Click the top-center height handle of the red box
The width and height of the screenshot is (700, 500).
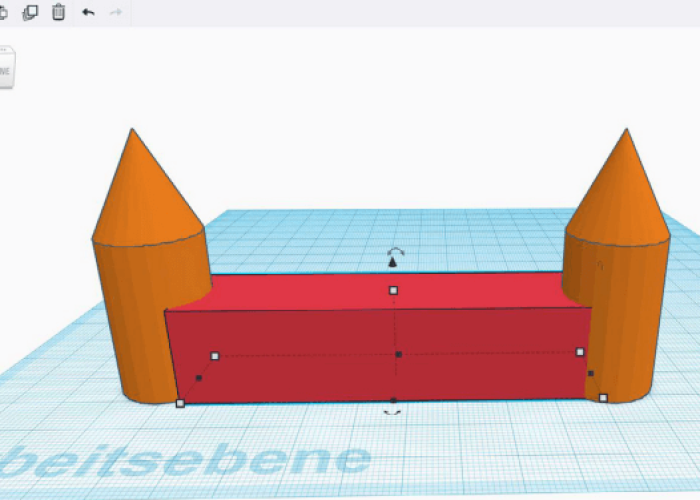pyautogui.click(x=393, y=291)
